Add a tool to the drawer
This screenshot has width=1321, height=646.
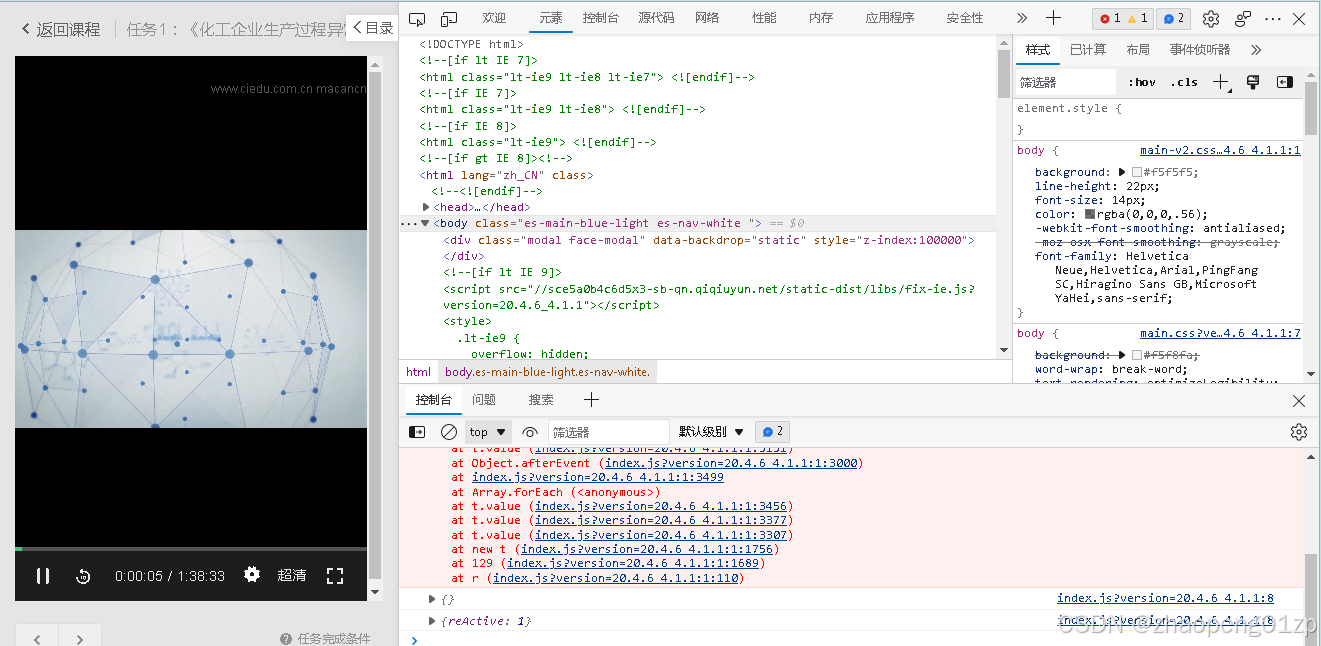coord(591,400)
